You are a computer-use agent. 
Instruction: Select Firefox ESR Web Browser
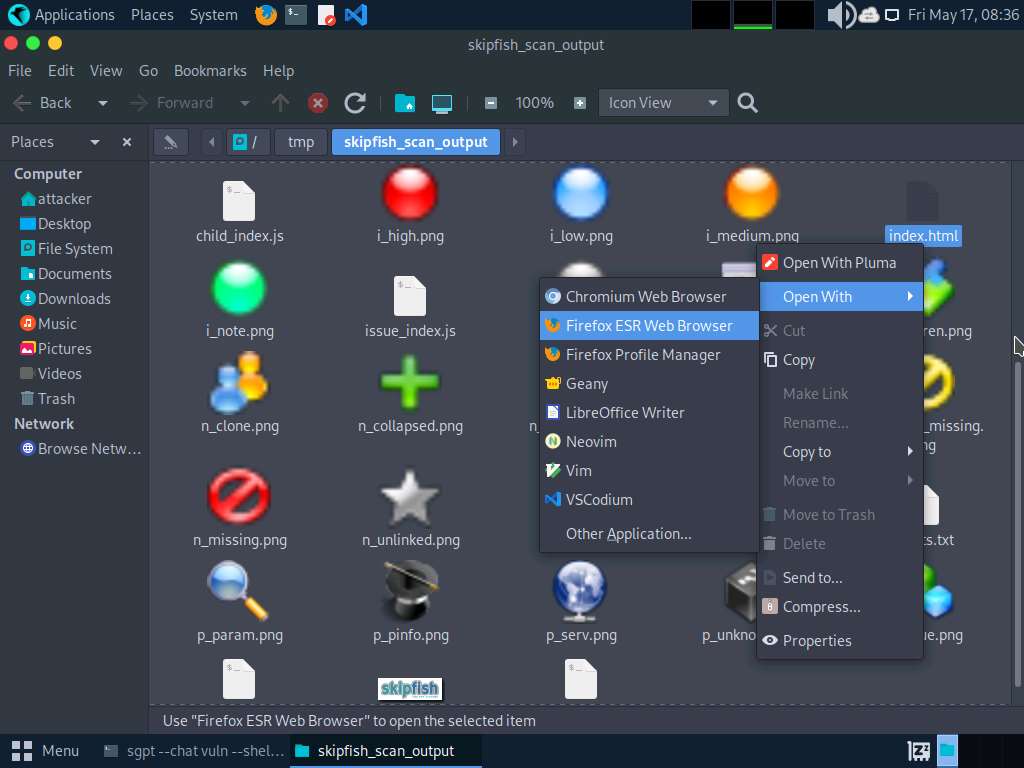pos(648,326)
